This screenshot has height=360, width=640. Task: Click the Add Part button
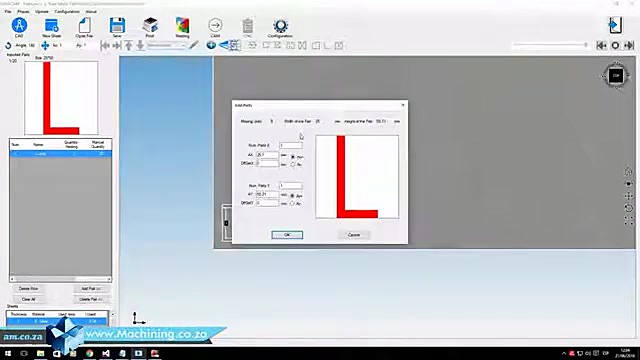coord(91,289)
